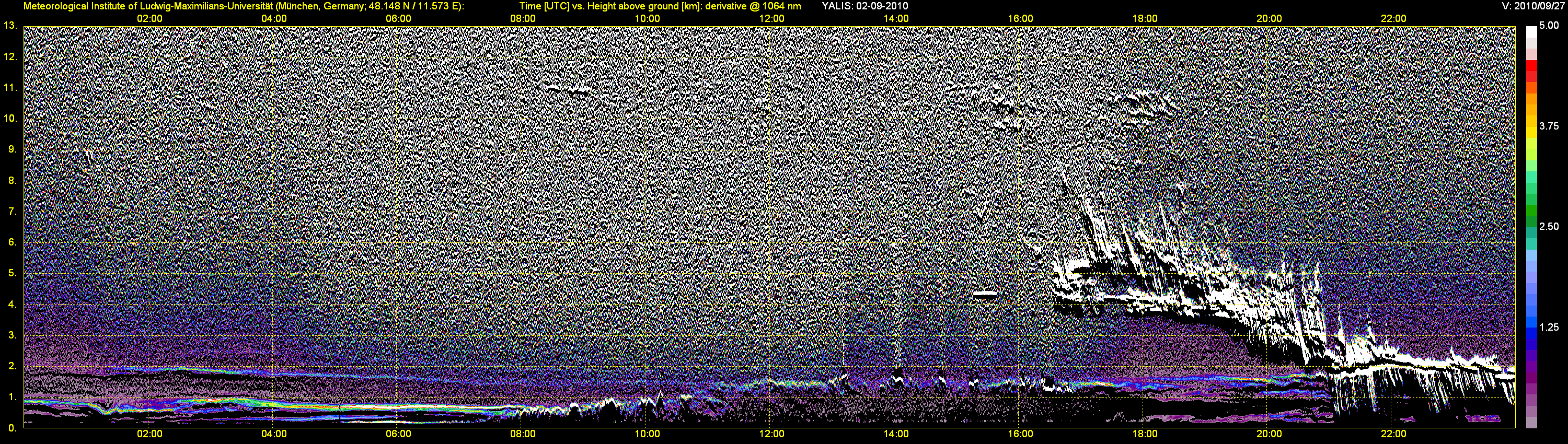Click the 02:00 tick label on the lower time axis
1568x444 pixels.
[x=149, y=434]
